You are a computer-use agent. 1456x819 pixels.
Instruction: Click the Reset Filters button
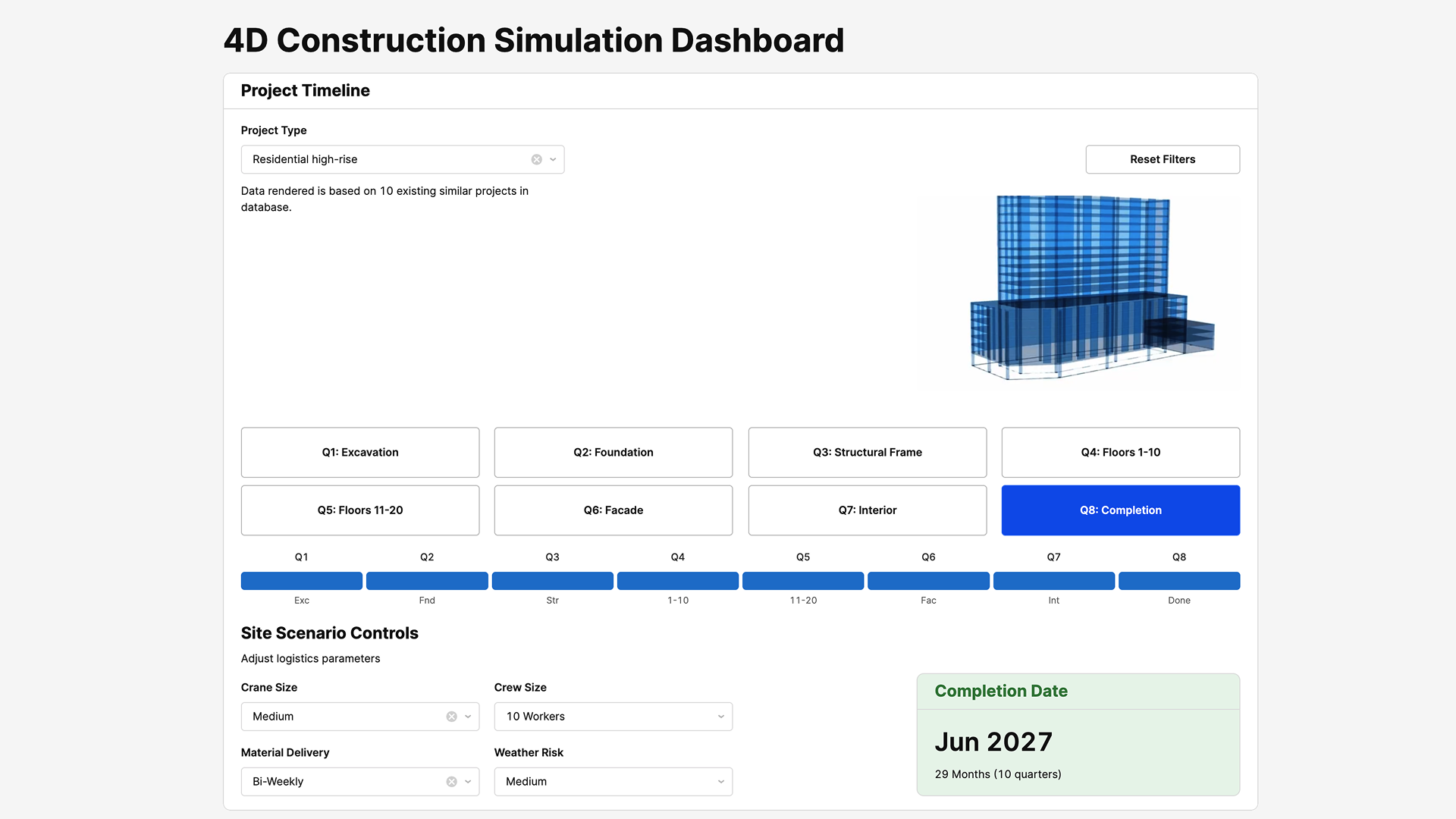coord(1162,159)
